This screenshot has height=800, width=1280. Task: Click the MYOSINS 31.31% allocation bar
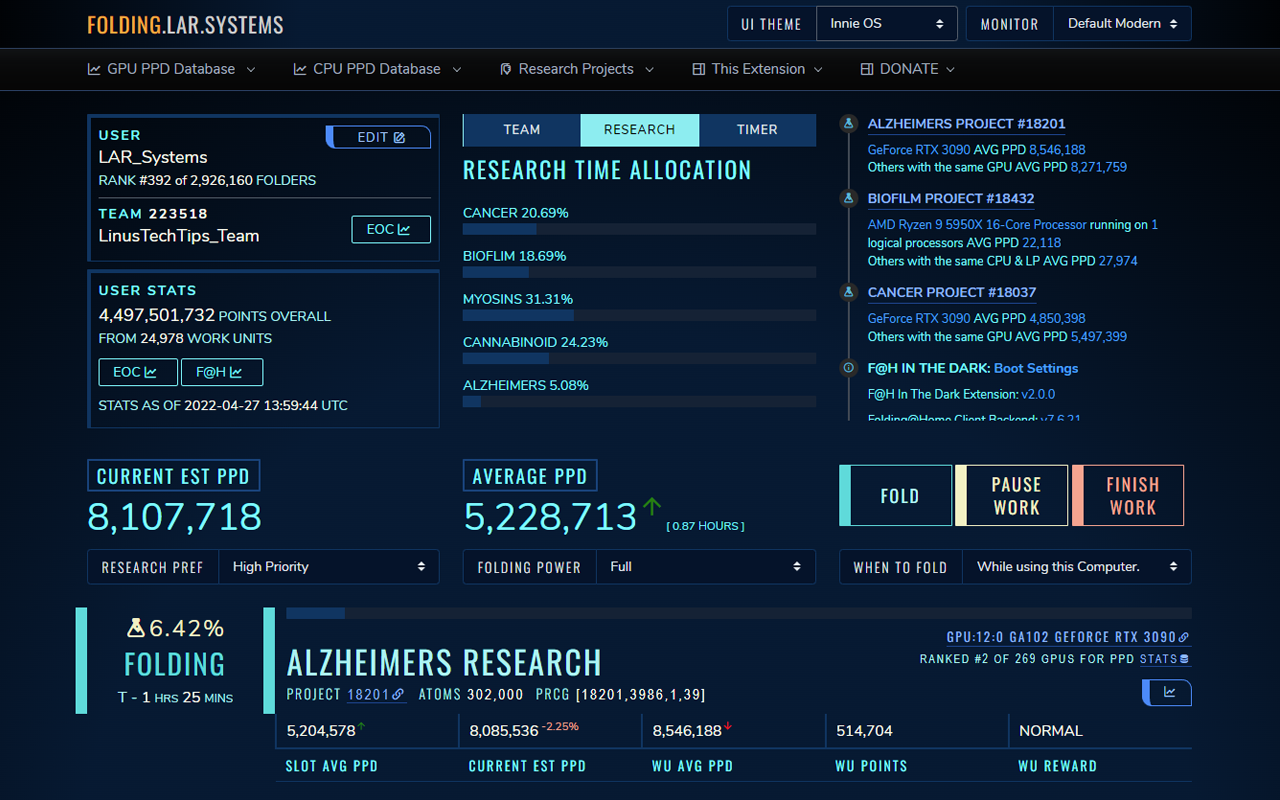[x=639, y=315]
